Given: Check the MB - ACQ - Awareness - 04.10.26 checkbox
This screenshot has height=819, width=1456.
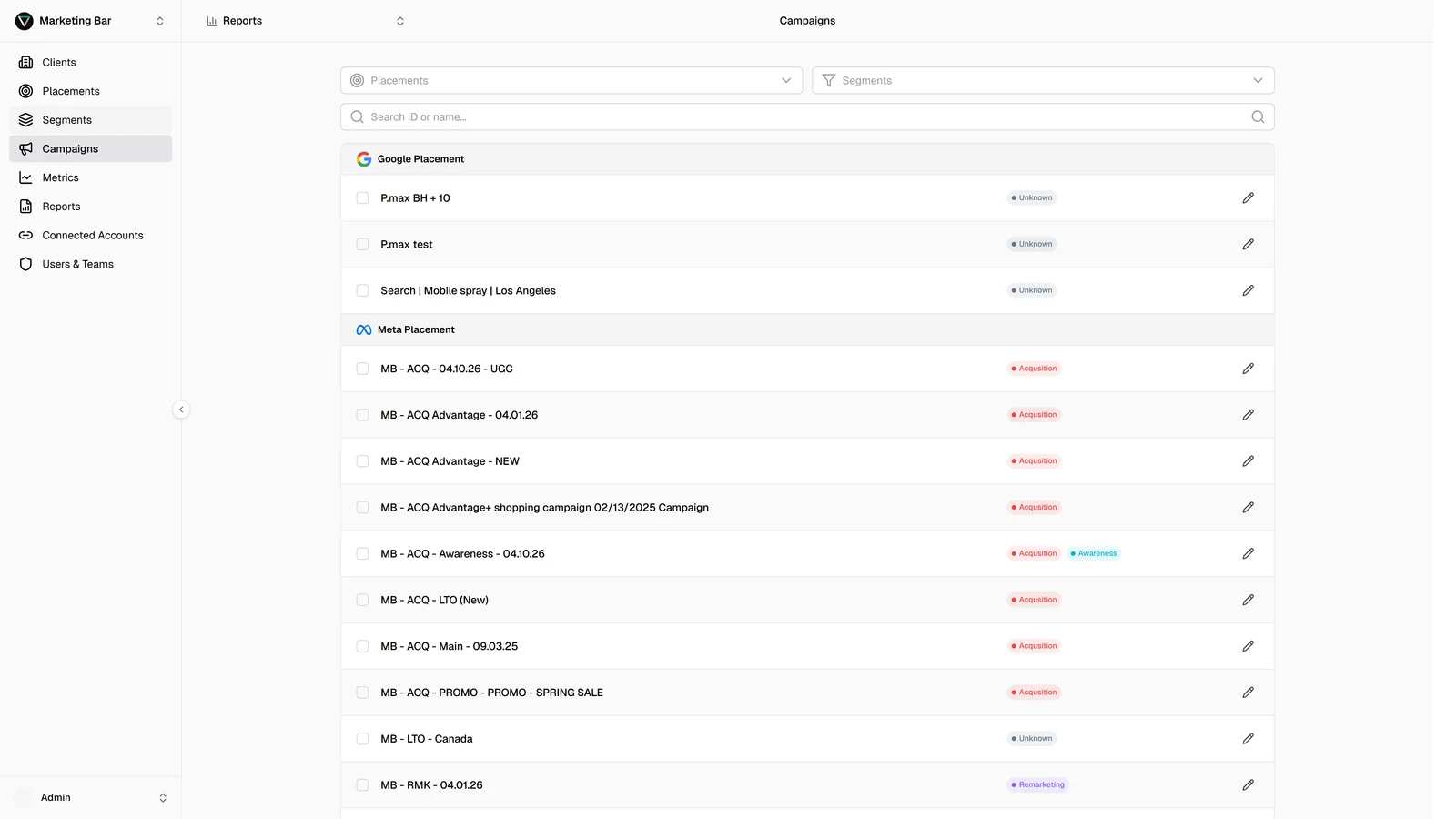Looking at the screenshot, I should click(362, 553).
